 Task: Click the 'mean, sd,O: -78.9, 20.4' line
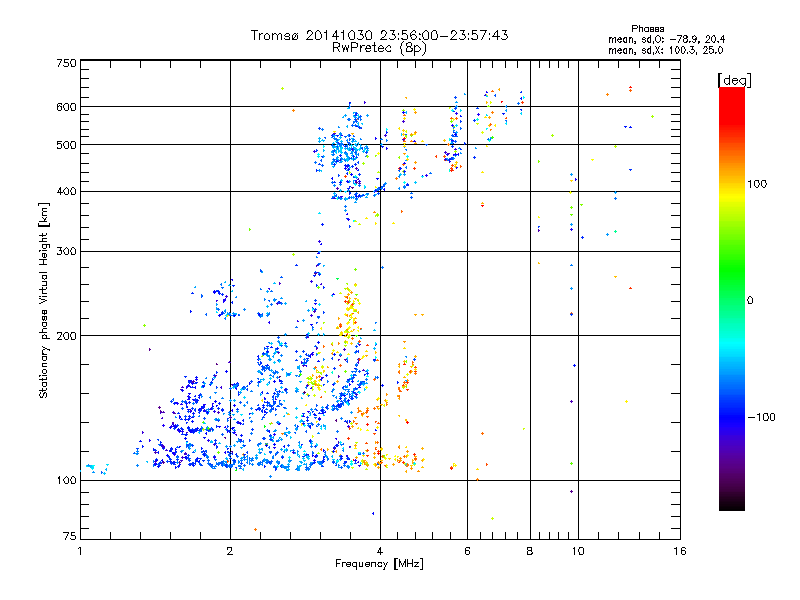[666, 39]
